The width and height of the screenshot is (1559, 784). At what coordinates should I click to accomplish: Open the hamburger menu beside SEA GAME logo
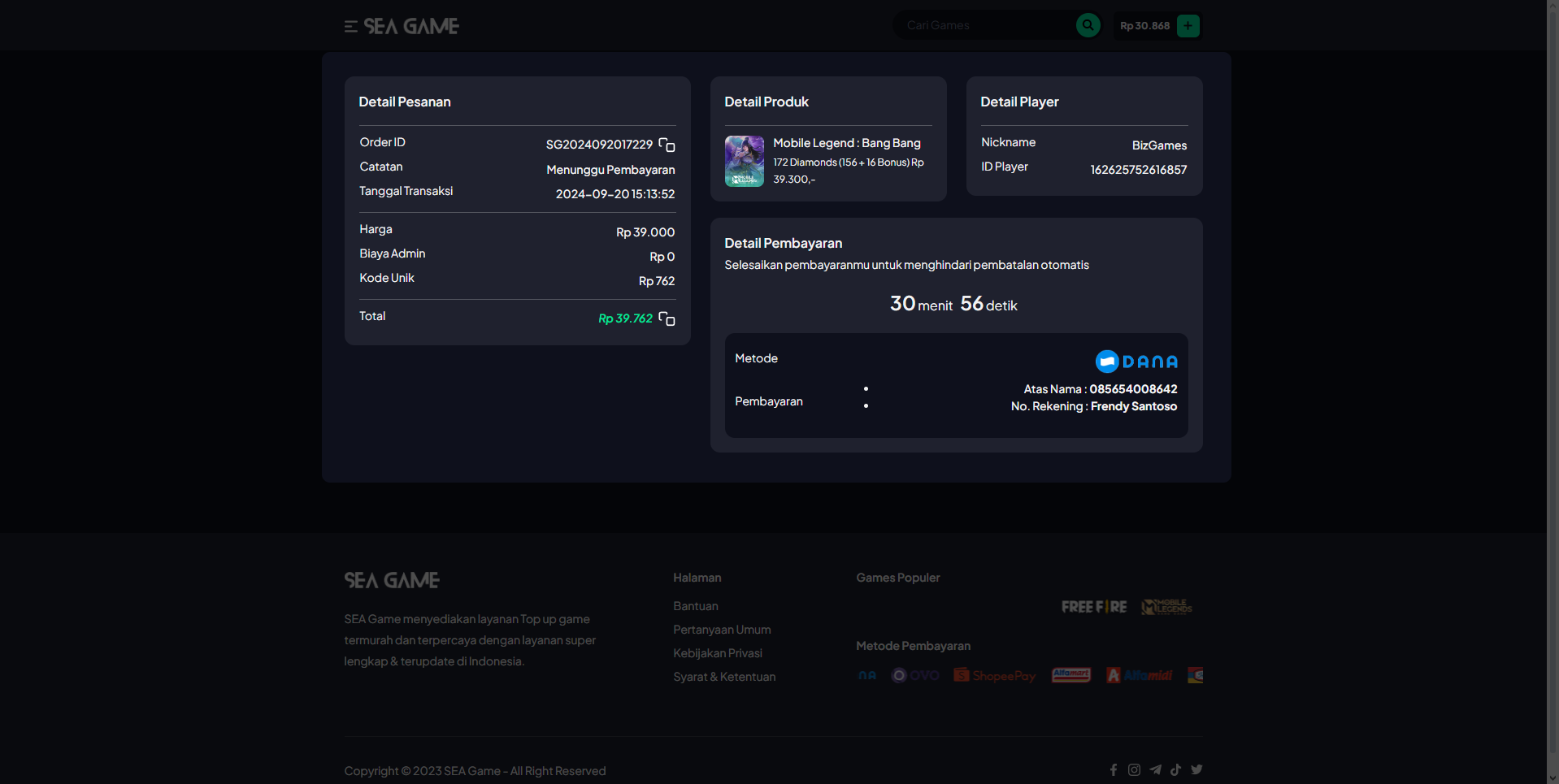tap(350, 27)
